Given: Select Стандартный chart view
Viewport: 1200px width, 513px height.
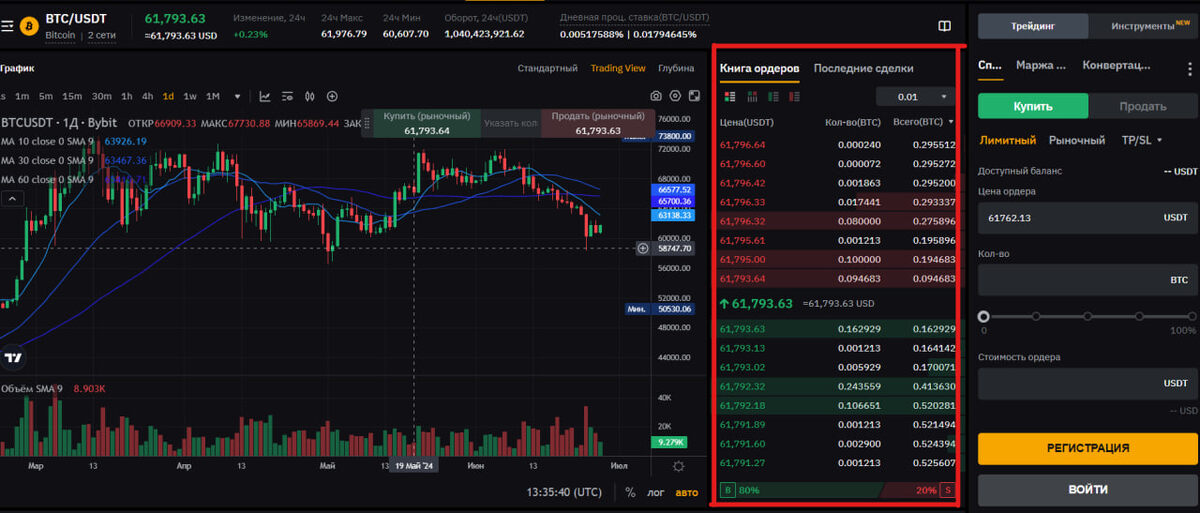Looking at the screenshot, I should pyautogui.click(x=547, y=68).
